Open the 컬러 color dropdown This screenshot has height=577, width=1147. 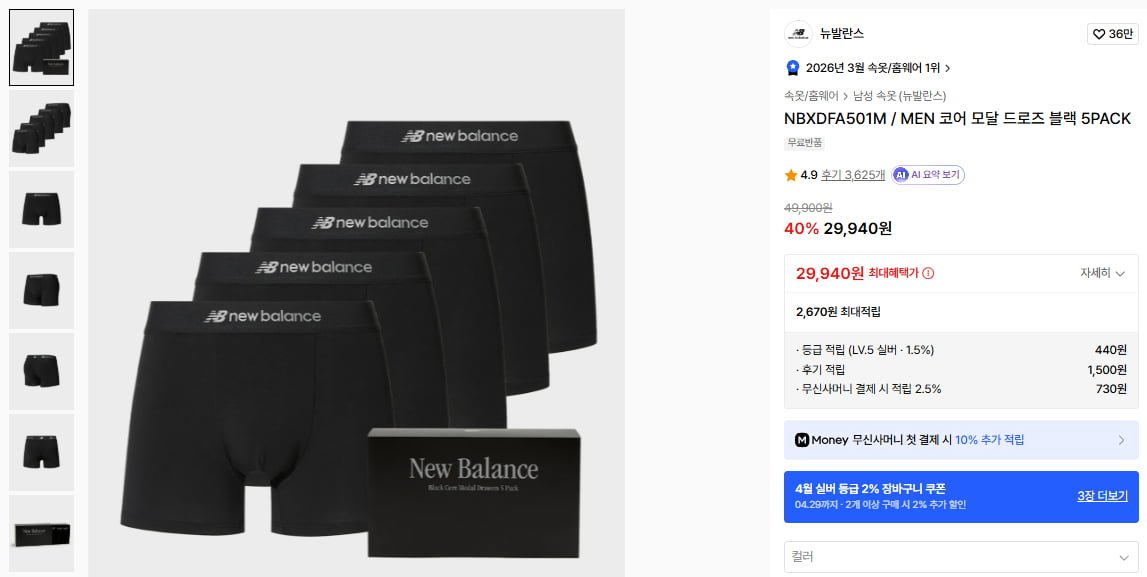[961, 556]
